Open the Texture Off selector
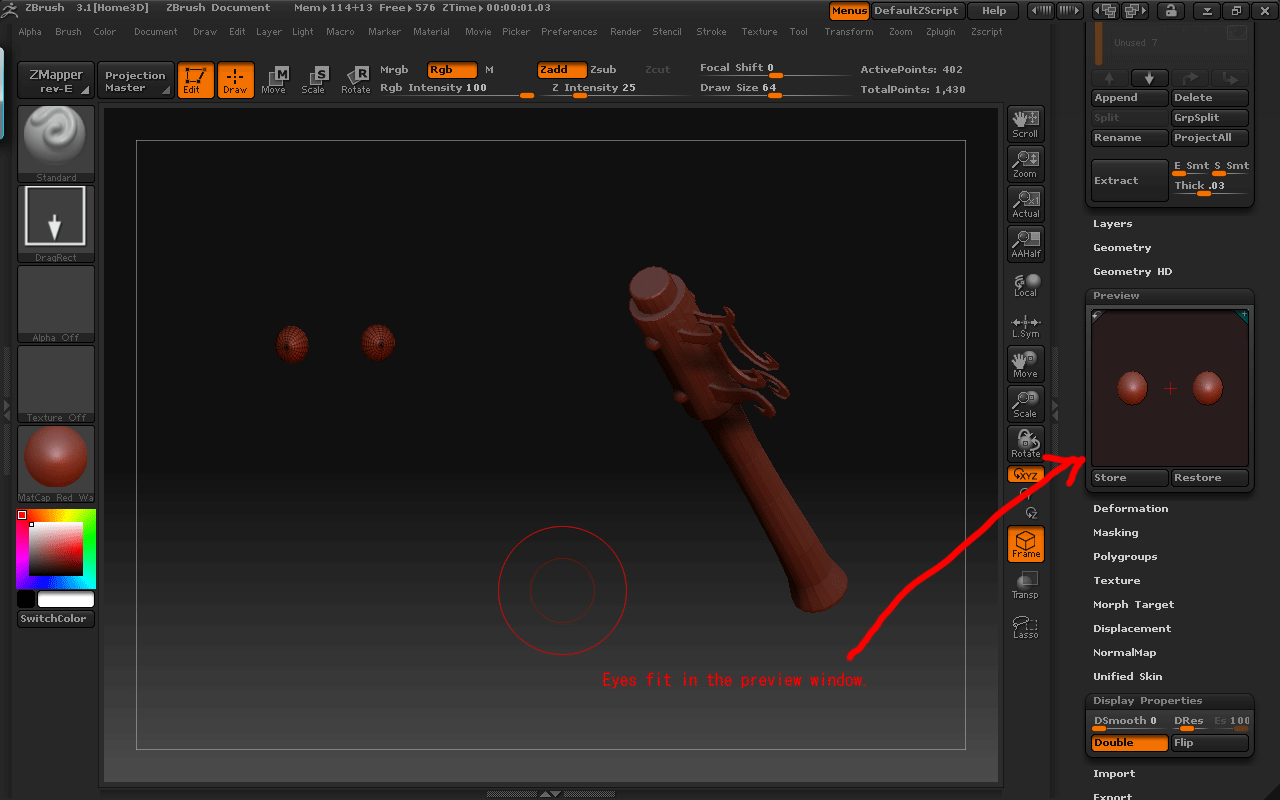 (x=56, y=384)
